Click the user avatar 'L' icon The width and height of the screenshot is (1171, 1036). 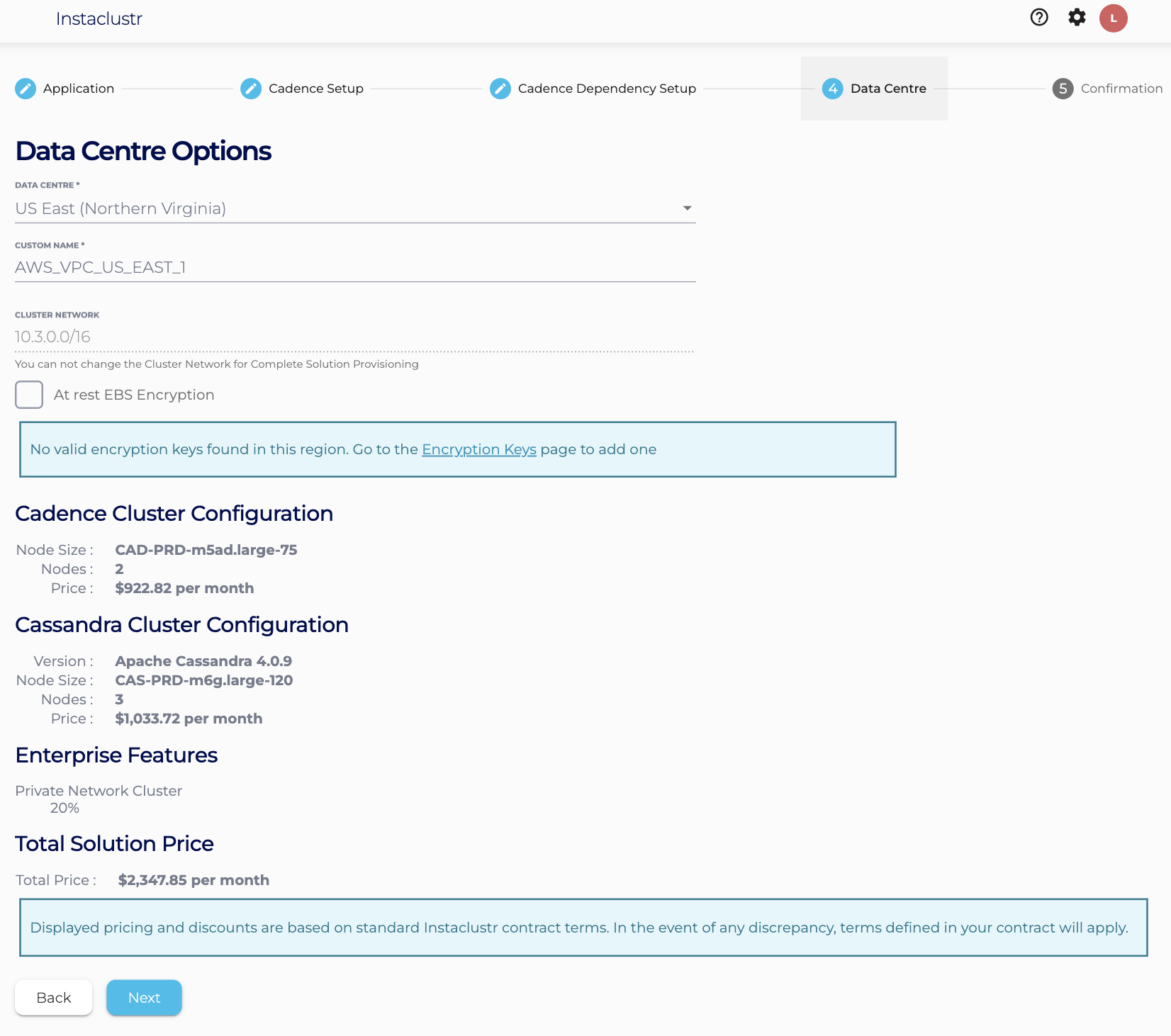point(1113,18)
